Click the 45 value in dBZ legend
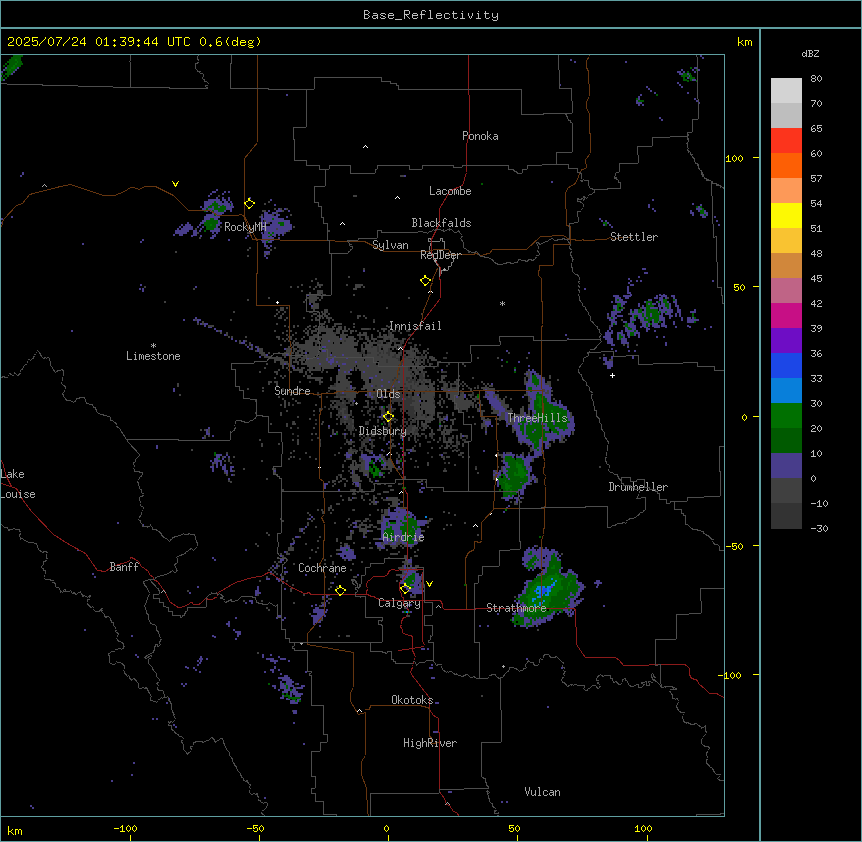The image size is (862, 842). [x=816, y=278]
